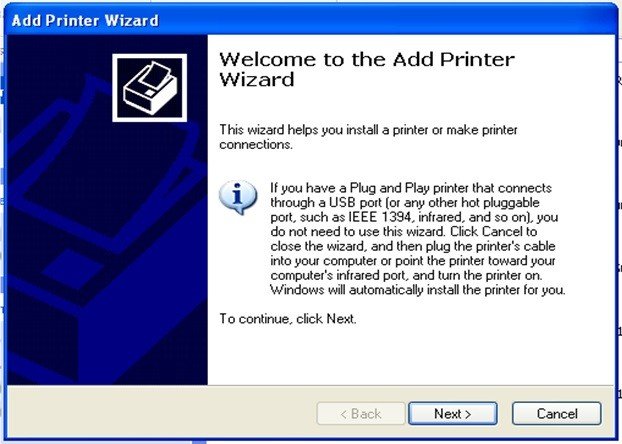Viewport: 622px width, 444px height.
Task: Click the 'computer's infrared port' text line
Action: click(x=406, y=275)
